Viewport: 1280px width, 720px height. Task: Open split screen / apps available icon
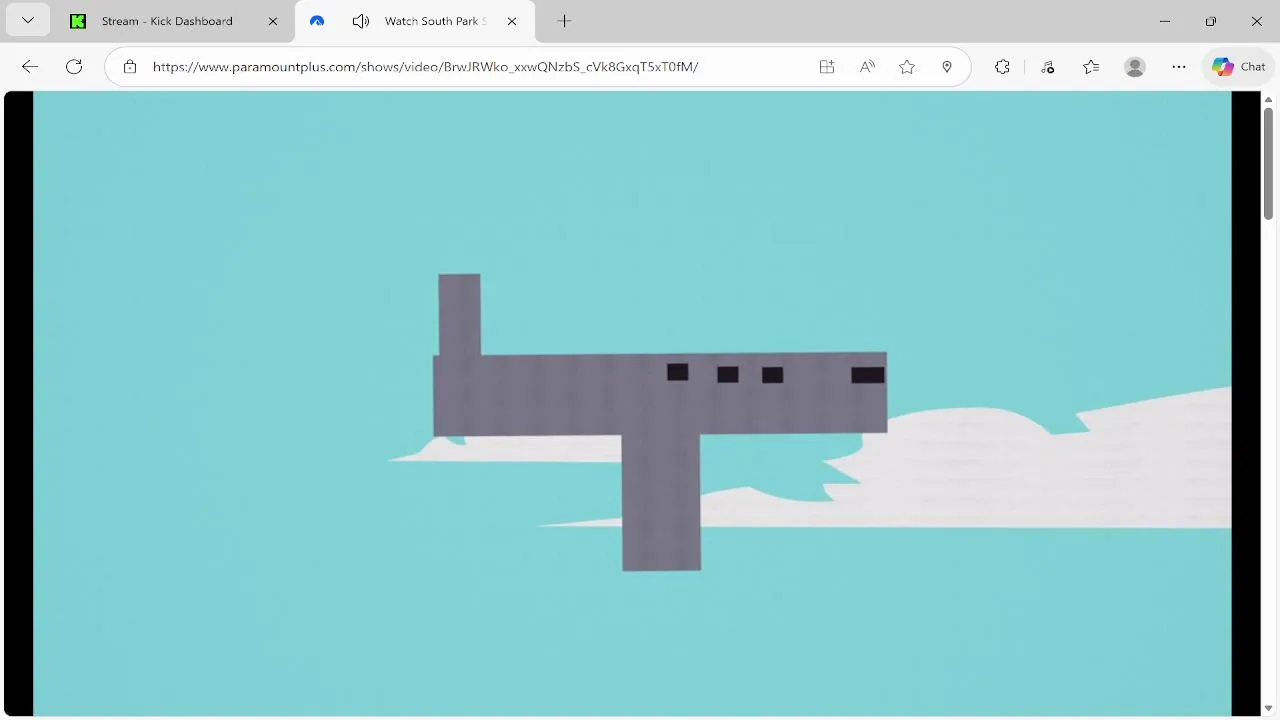(x=827, y=67)
